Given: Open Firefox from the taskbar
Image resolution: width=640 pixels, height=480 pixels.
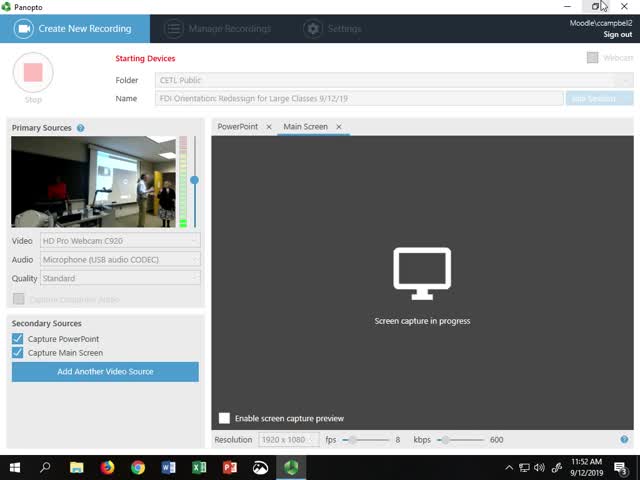Looking at the screenshot, I should pyautogui.click(x=107, y=467).
